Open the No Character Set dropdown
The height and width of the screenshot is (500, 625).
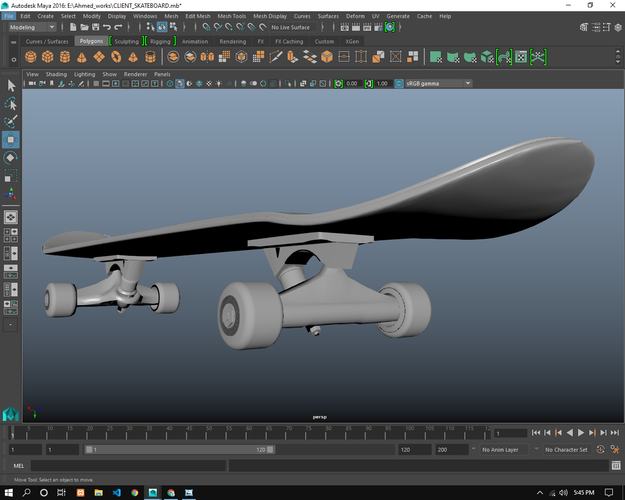click(x=566, y=450)
